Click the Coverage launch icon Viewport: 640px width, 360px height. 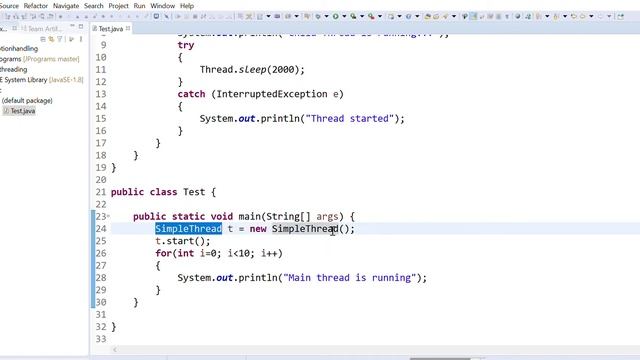(x=353, y=16)
